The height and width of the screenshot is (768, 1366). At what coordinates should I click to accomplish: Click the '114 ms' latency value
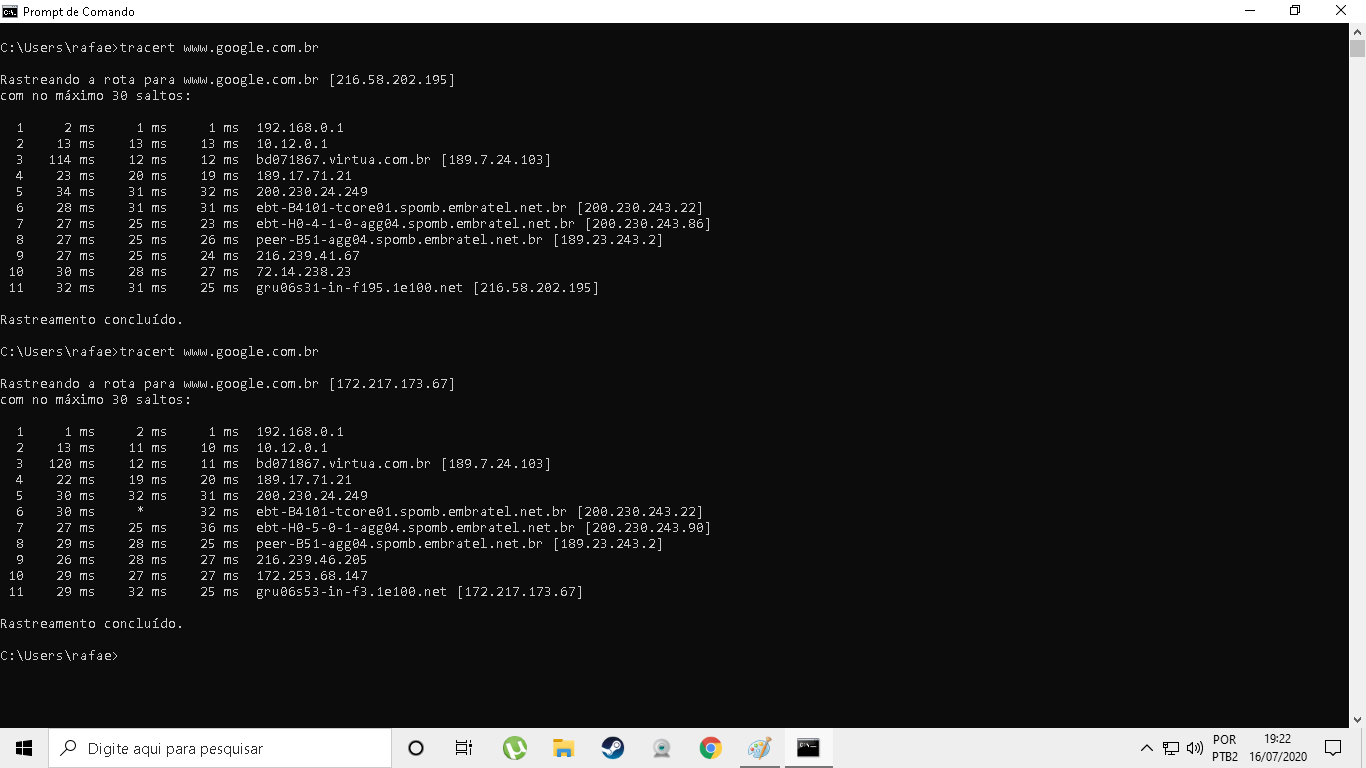tap(72, 160)
